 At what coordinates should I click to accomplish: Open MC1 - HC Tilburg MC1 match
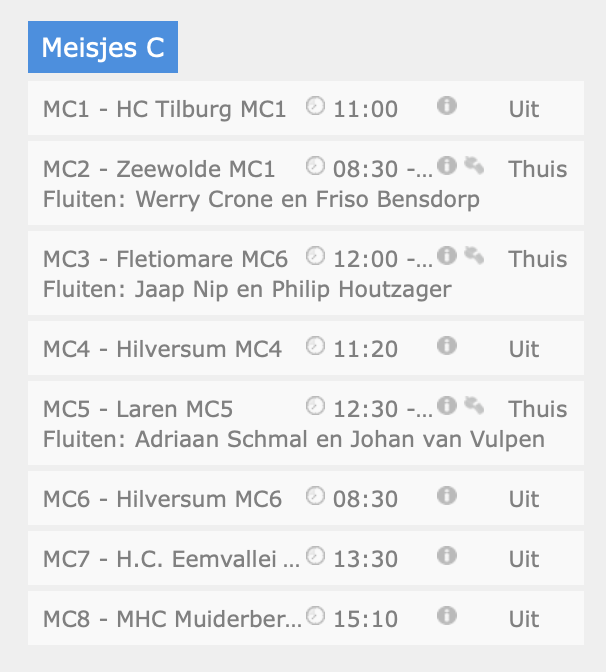pyautogui.click(x=164, y=109)
